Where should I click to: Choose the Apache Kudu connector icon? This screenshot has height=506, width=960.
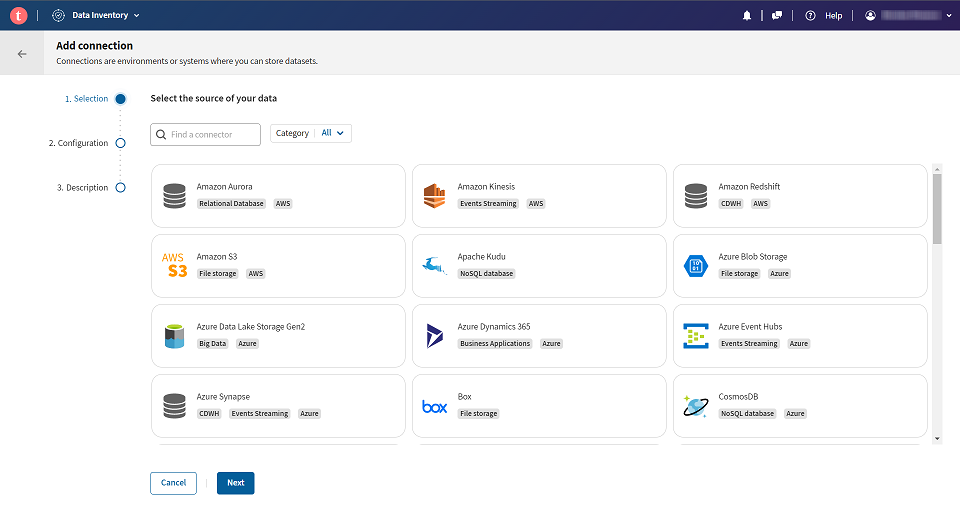click(434, 265)
